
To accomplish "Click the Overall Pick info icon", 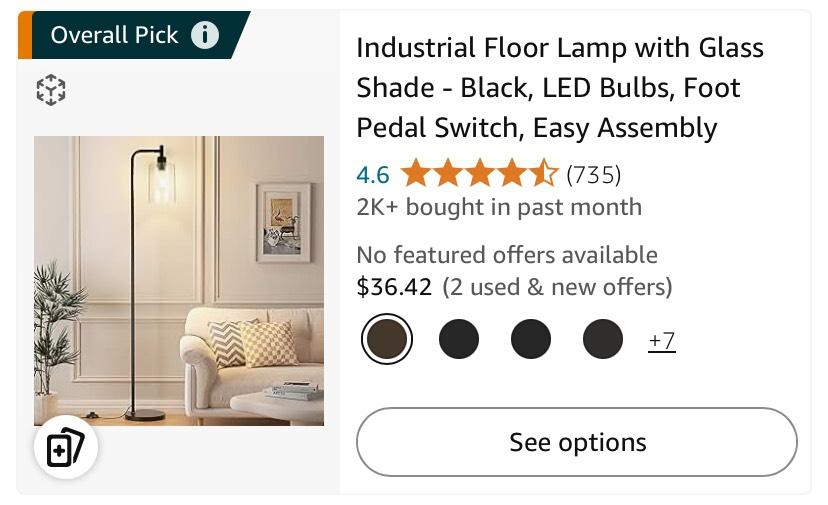I will [x=205, y=35].
